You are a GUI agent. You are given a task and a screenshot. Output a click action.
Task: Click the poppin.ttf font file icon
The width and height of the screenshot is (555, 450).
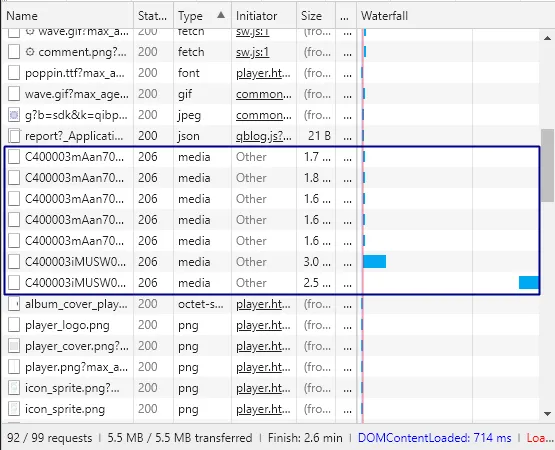14,73
